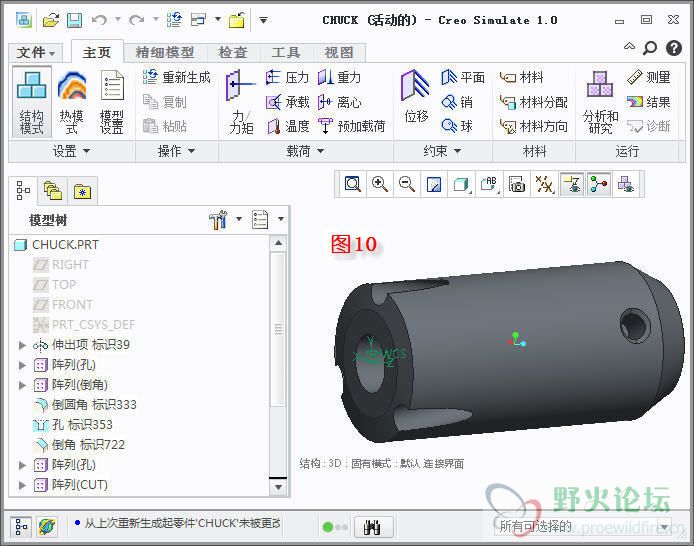Expand the 操作 group dropdown
694x546 pixels.
click(176, 151)
